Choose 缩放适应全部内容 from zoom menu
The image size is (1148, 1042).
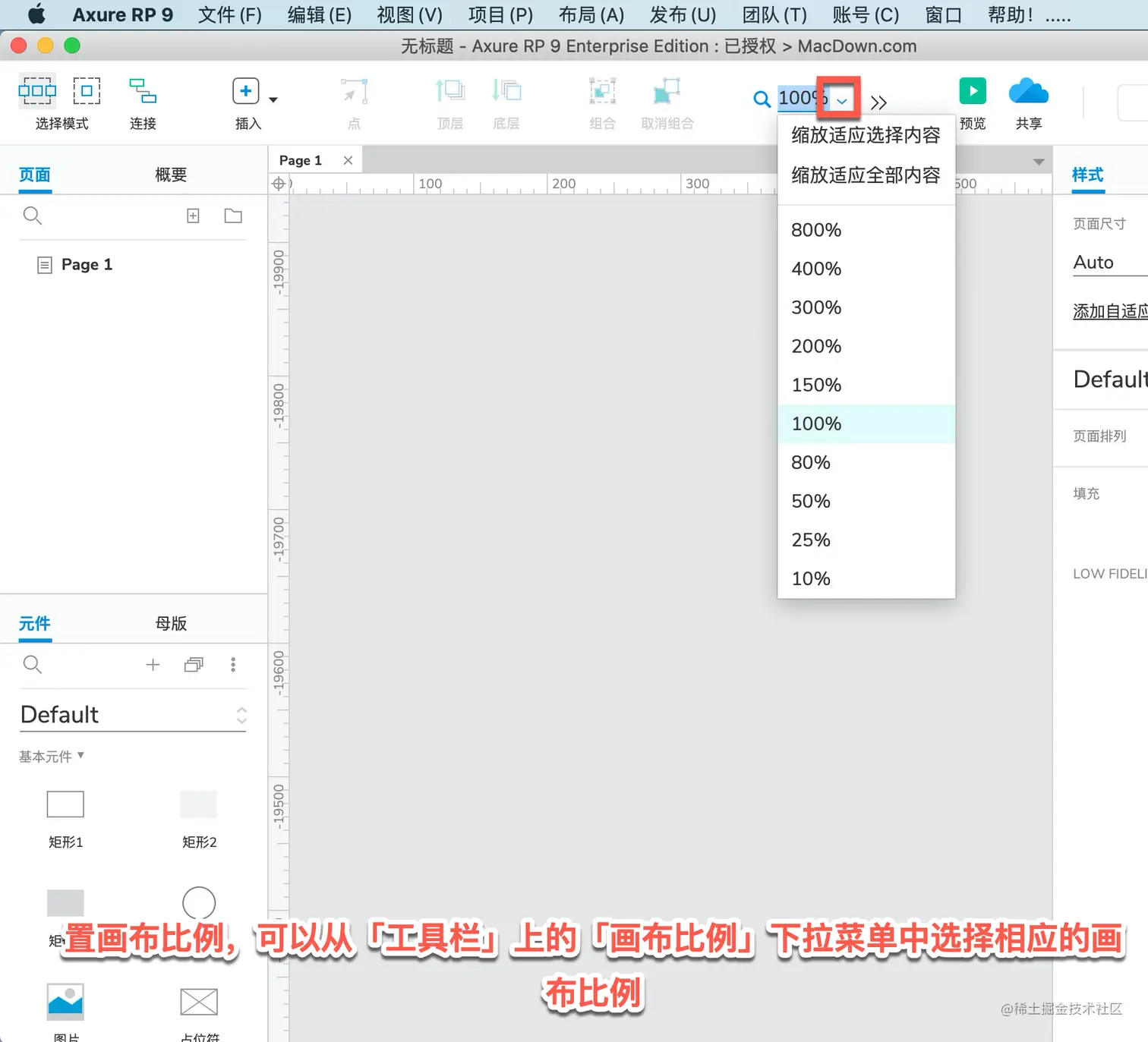pyautogui.click(x=866, y=175)
